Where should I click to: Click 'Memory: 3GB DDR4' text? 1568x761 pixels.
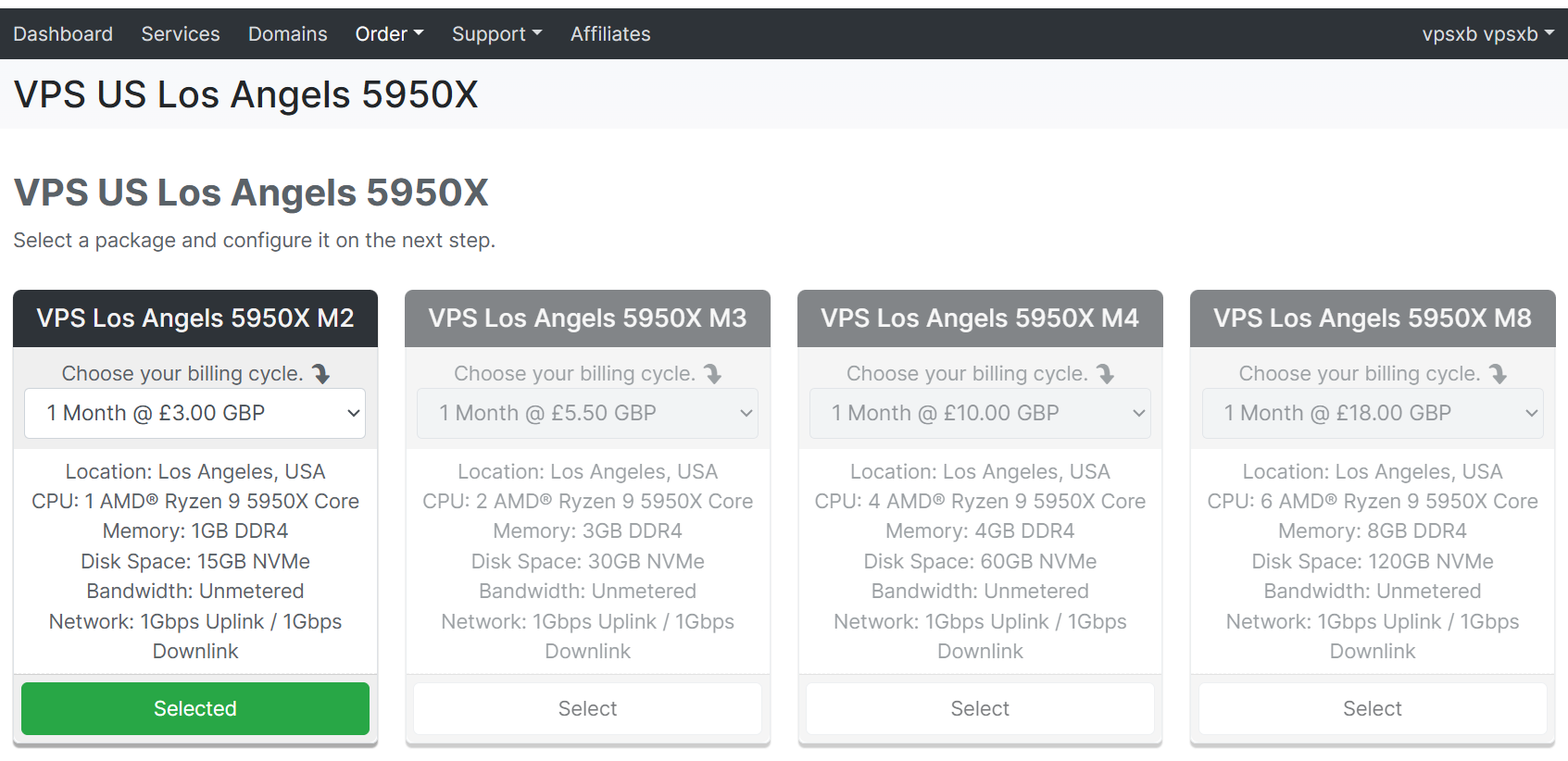[x=587, y=531]
